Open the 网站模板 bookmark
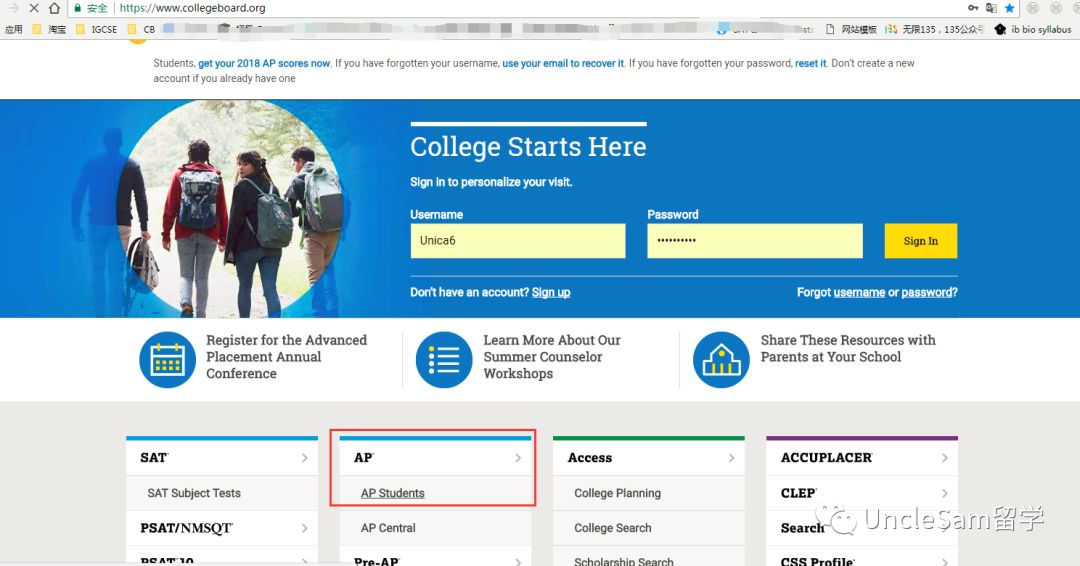The height and width of the screenshot is (566, 1080). click(851, 30)
